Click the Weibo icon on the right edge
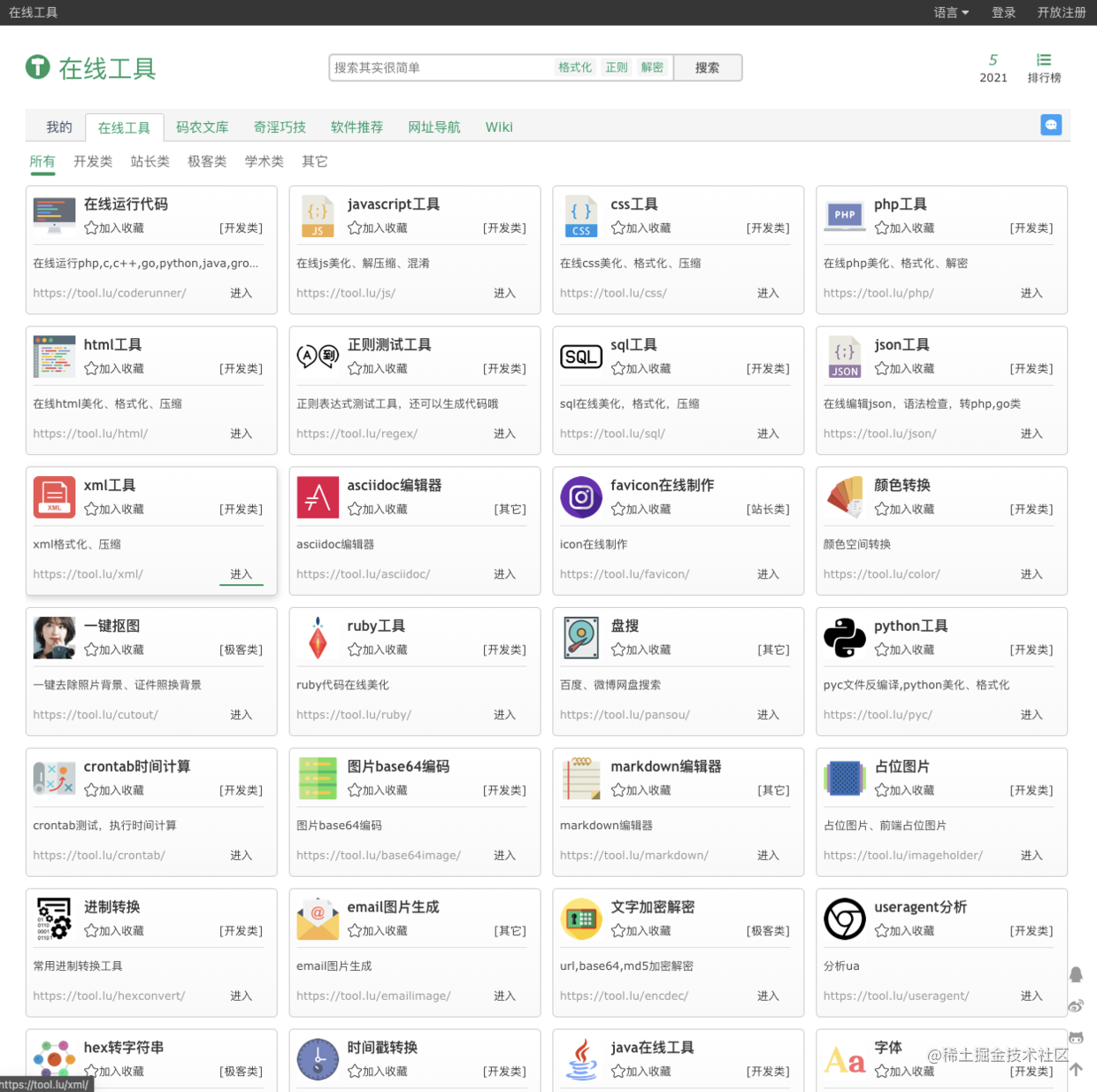1097x1092 pixels. (1076, 1006)
